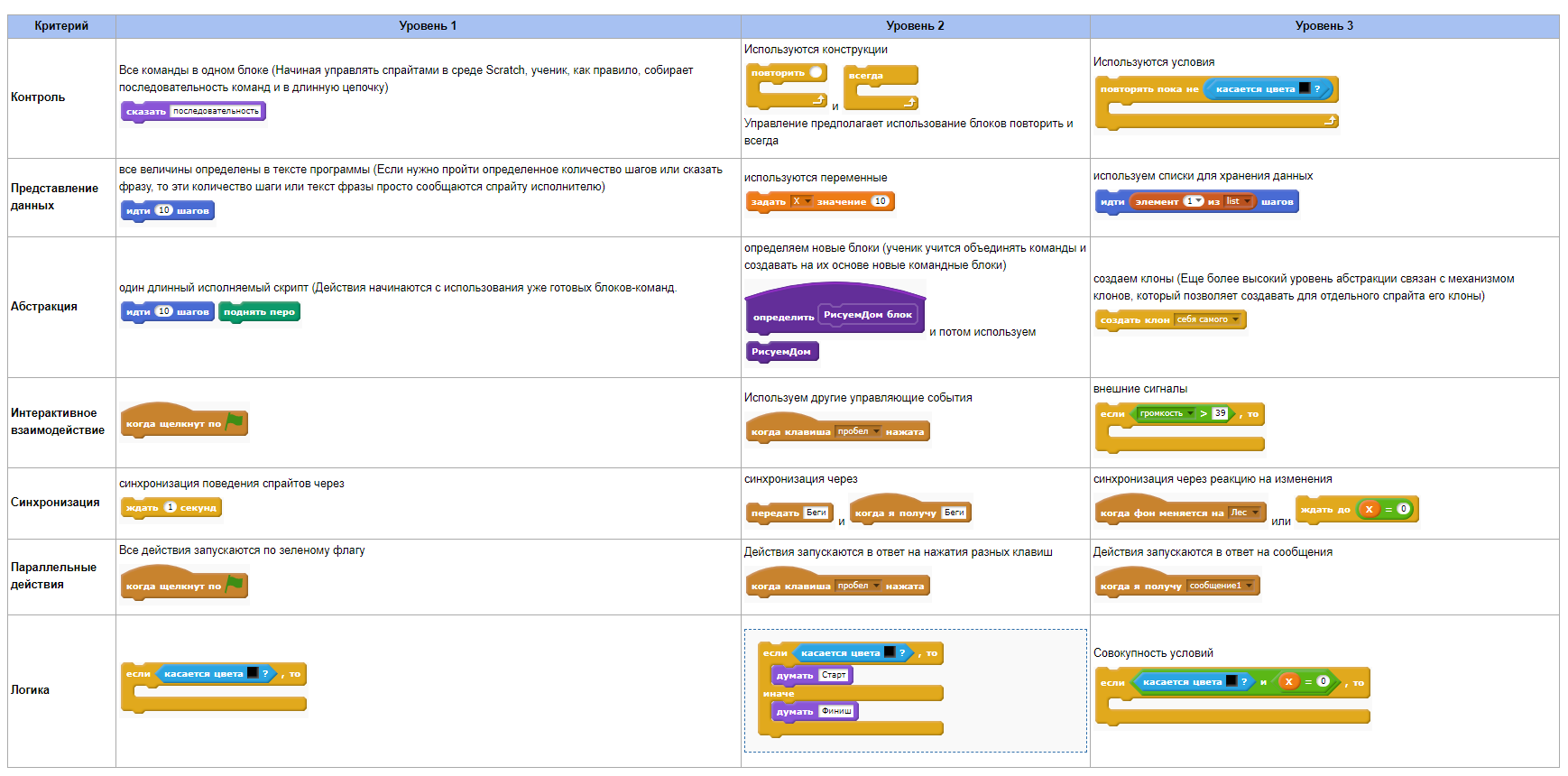The image size is (1568, 776).
Task: Click the green flag in Интерактивное взаимодействие row
Action: coord(235,421)
